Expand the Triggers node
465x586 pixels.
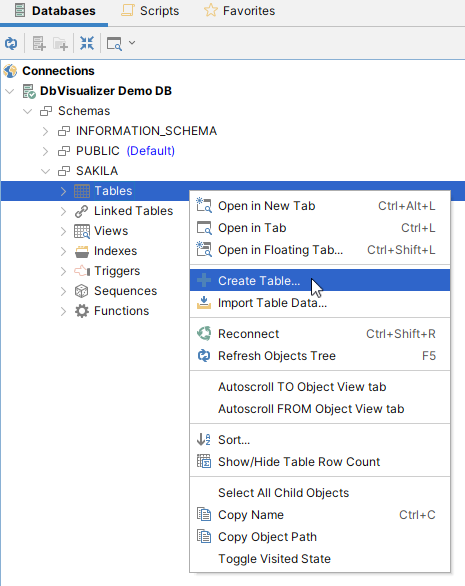(x=63, y=271)
